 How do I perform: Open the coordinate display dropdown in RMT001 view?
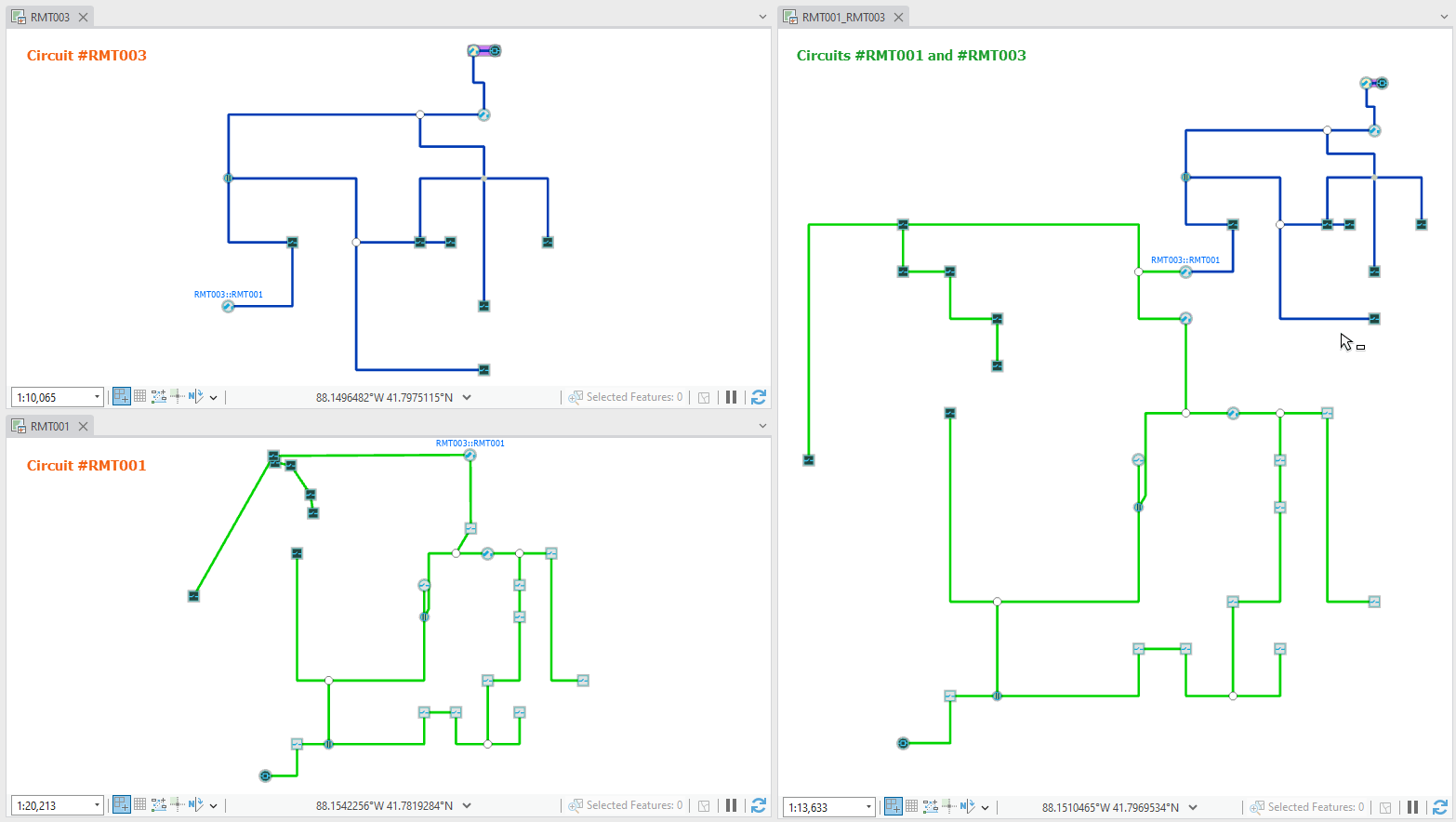coord(468,805)
